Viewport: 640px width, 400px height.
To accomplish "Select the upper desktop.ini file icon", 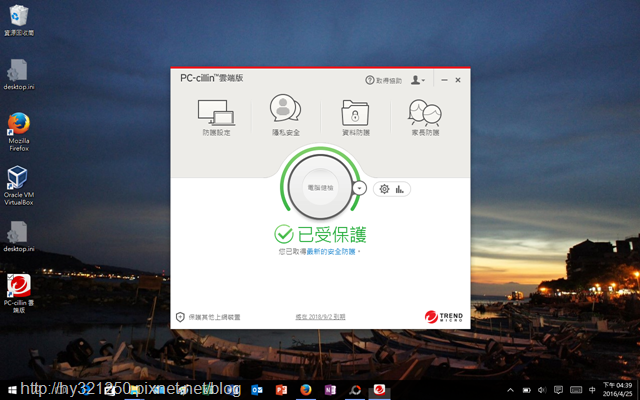I will [19, 74].
